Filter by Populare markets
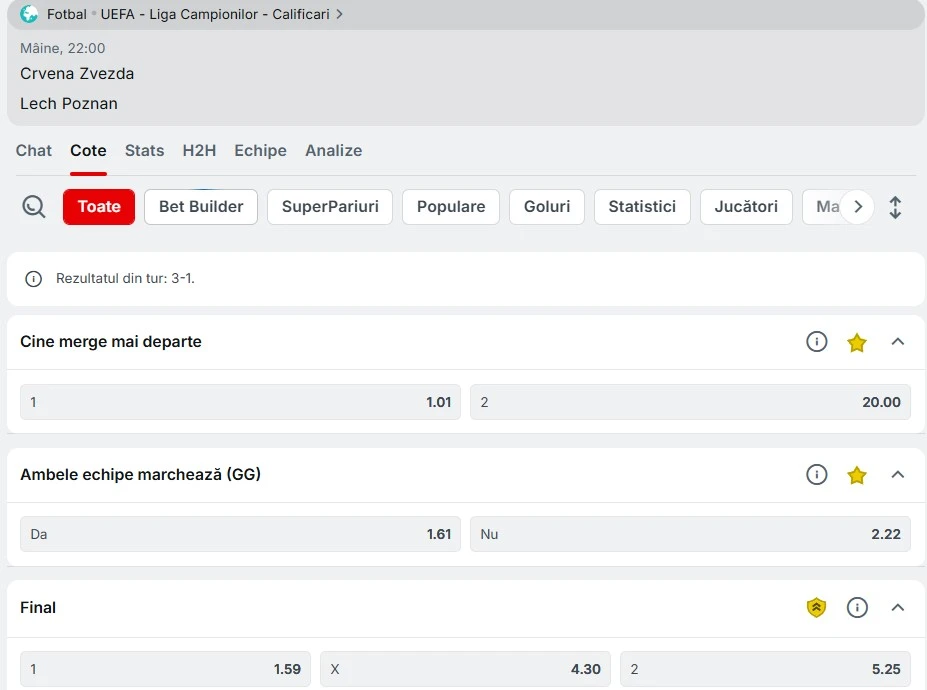The height and width of the screenshot is (690, 927). pos(451,207)
